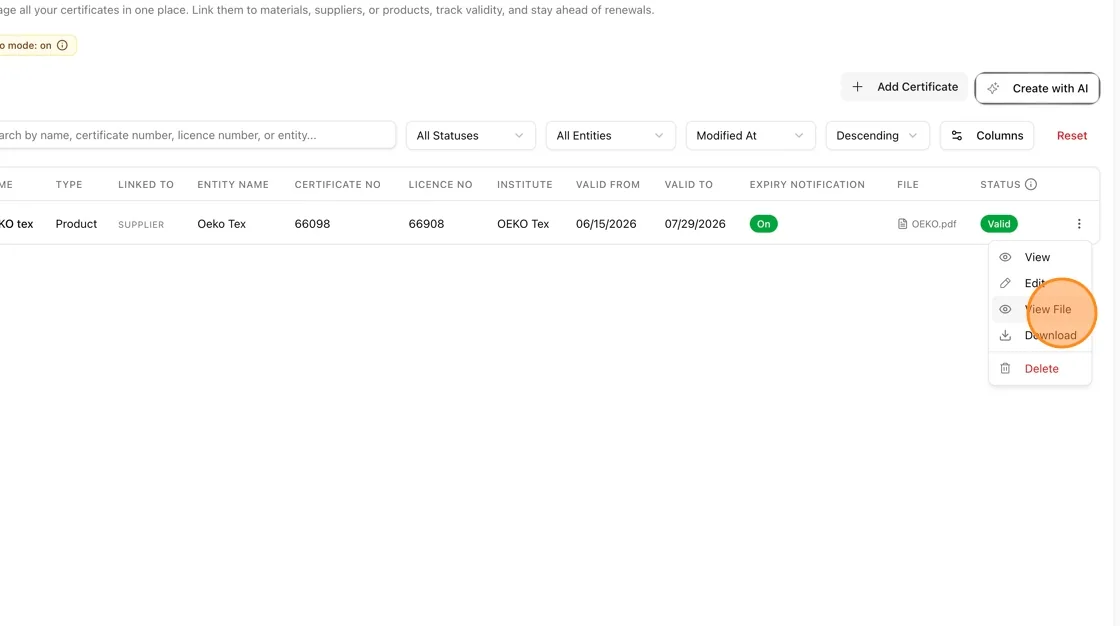The image size is (1120, 626).
Task: Click the eye icon beside View File
Action: click(1005, 309)
